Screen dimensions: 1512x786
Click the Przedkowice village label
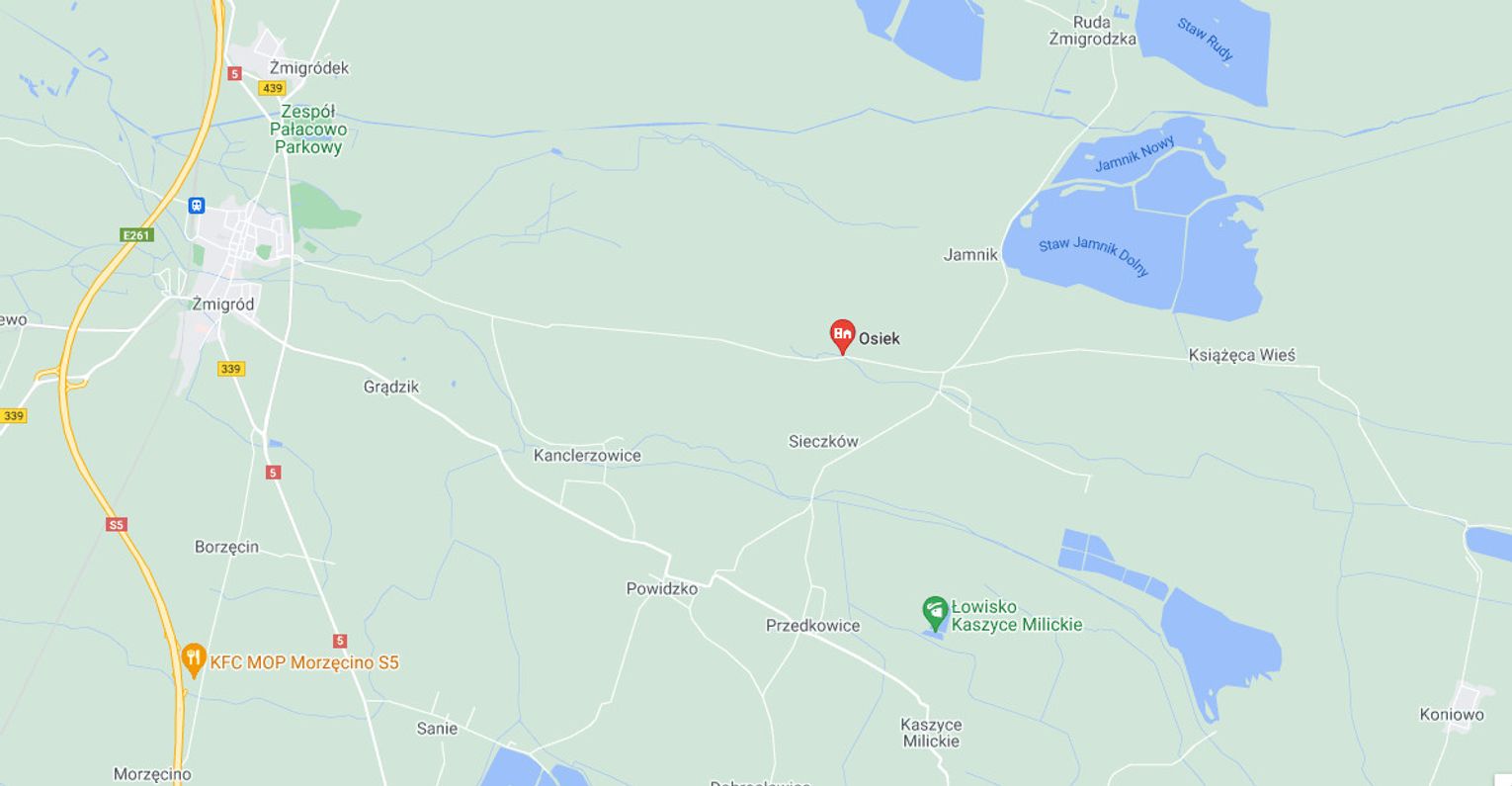(813, 626)
